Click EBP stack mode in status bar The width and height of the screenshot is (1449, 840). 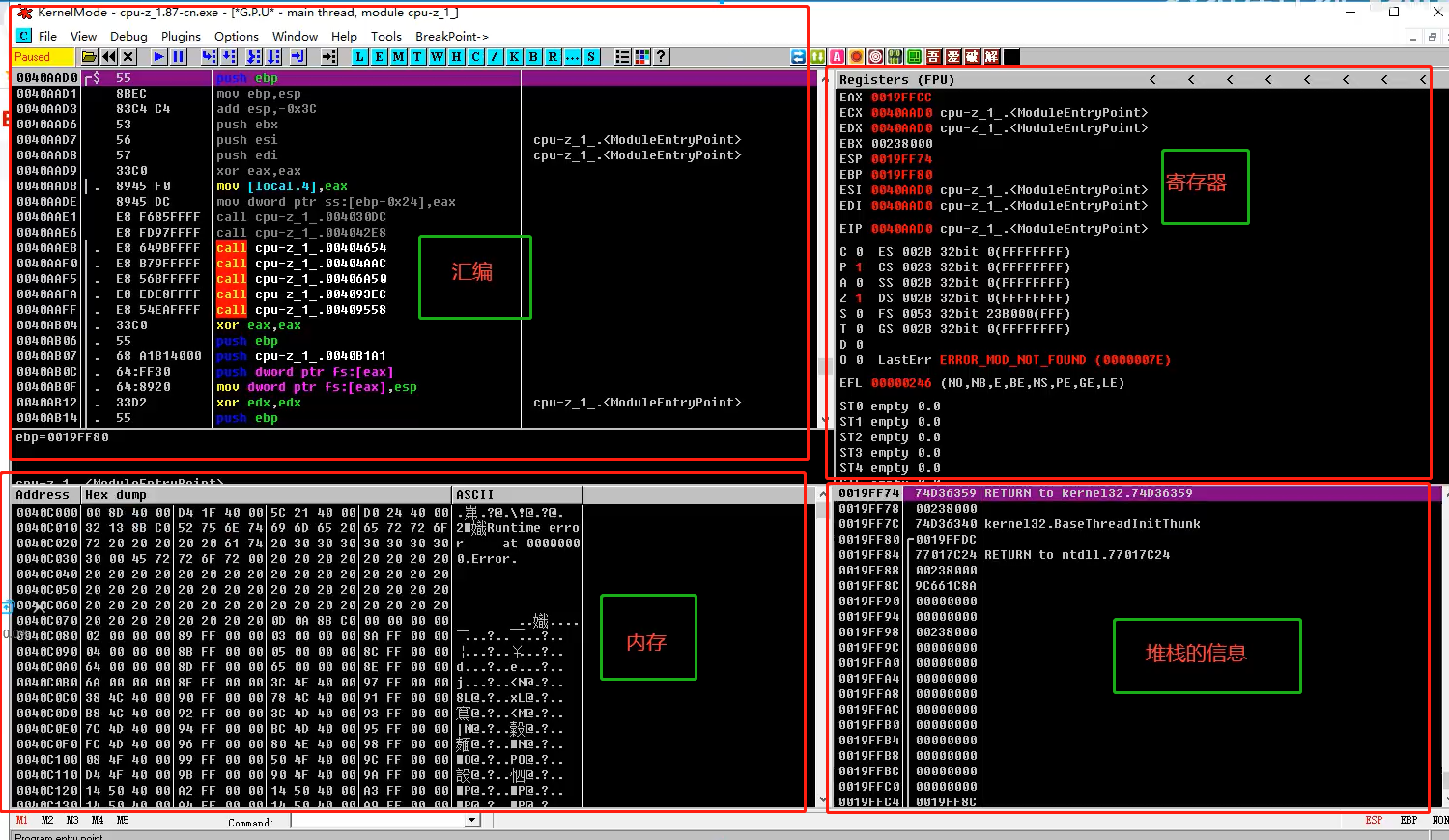[x=1408, y=820]
